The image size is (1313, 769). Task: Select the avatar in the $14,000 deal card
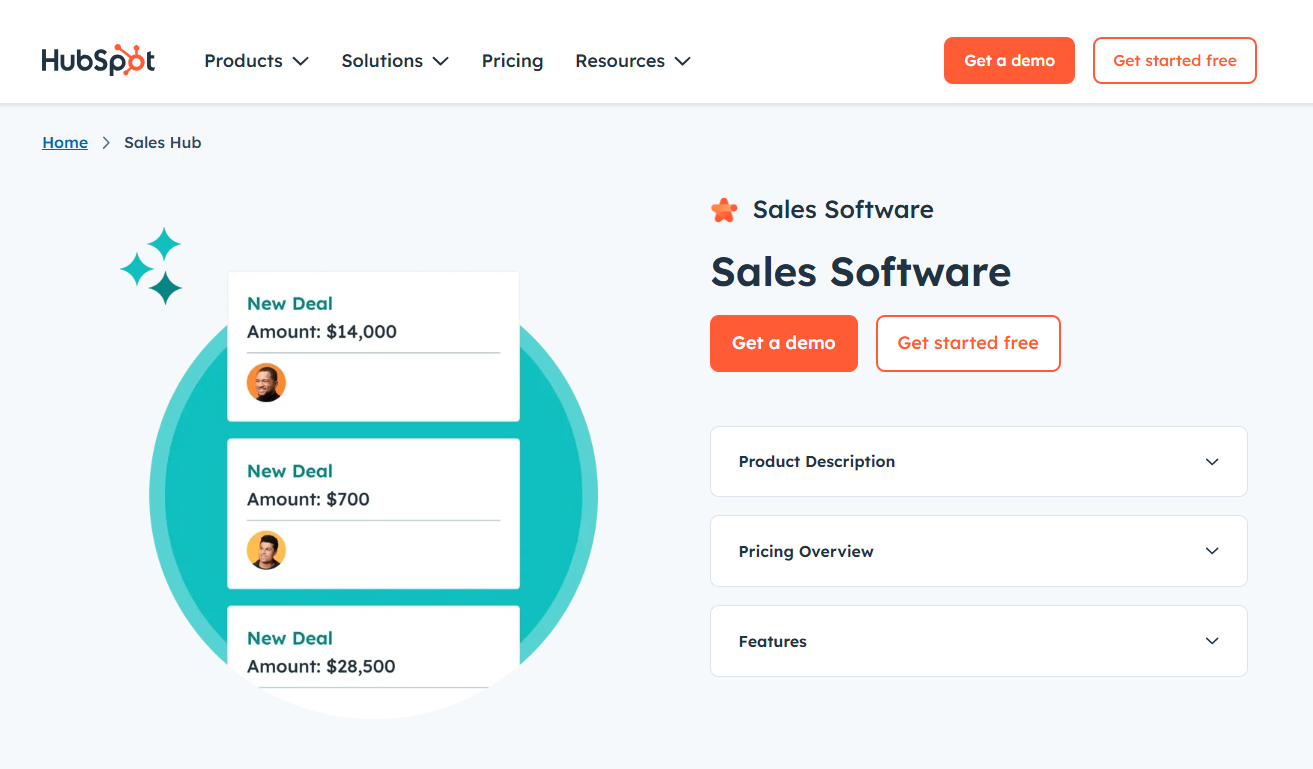point(266,382)
